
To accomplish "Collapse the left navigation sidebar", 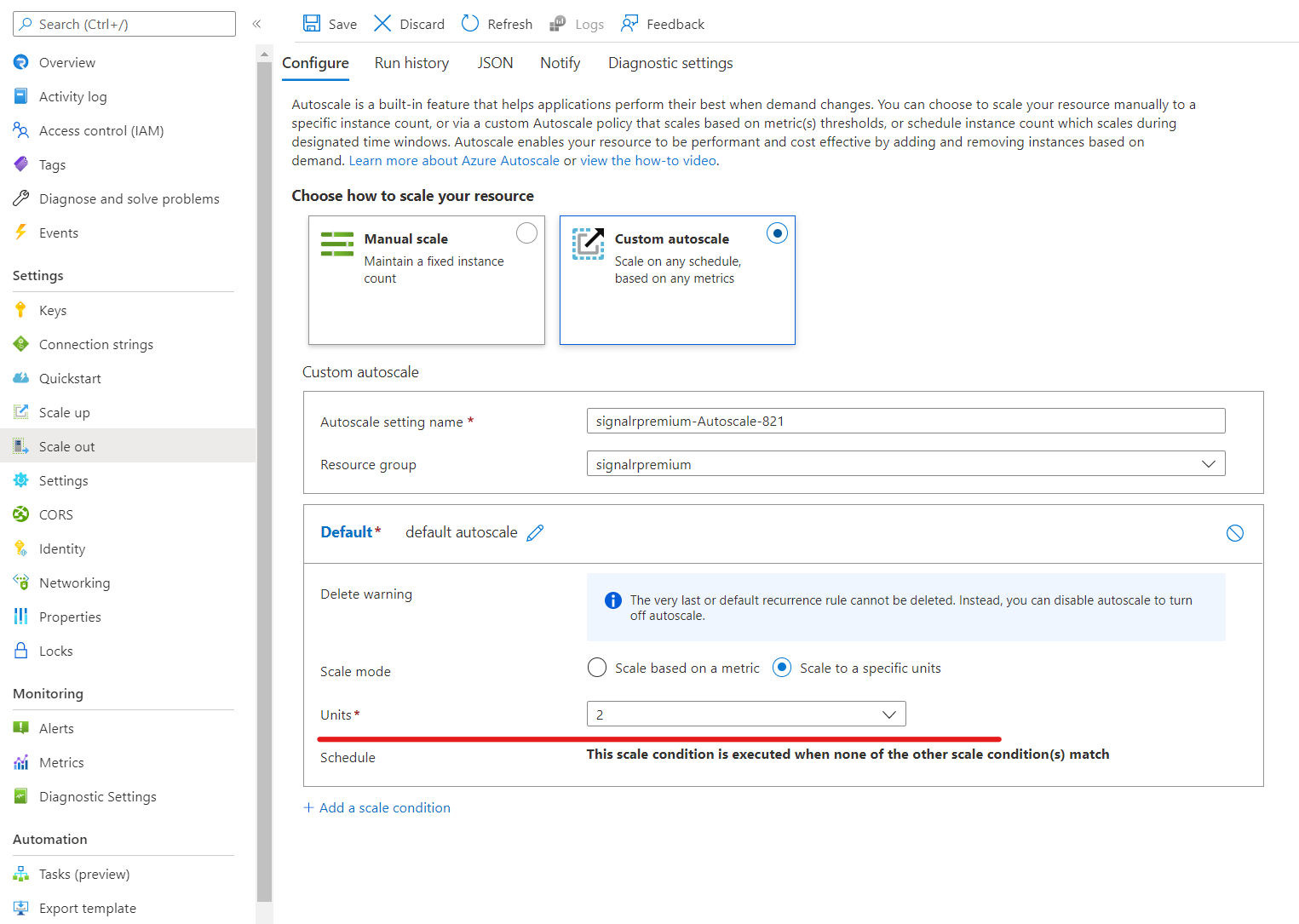I will (x=256, y=24).
